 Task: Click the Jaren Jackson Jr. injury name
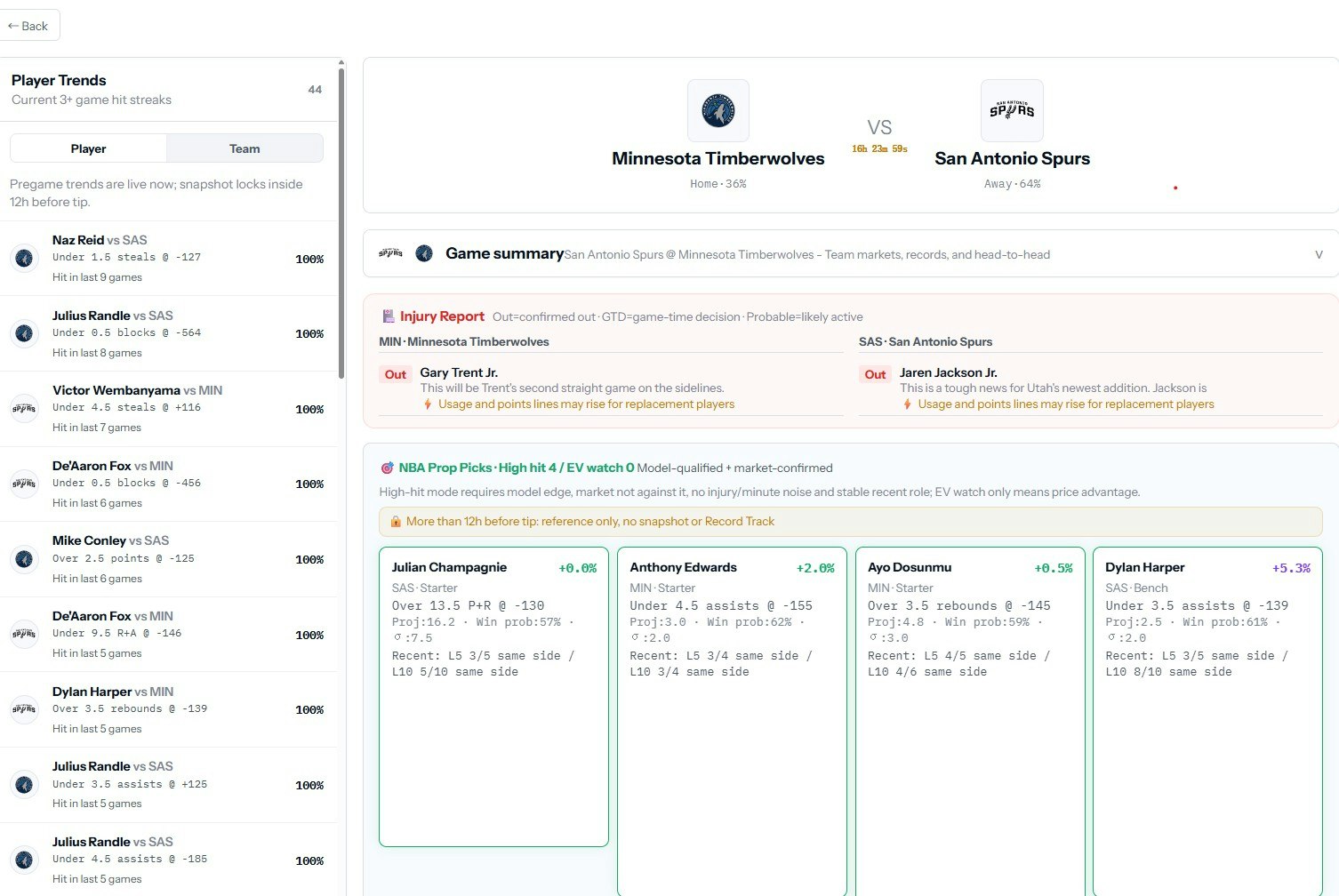(948, 372)
